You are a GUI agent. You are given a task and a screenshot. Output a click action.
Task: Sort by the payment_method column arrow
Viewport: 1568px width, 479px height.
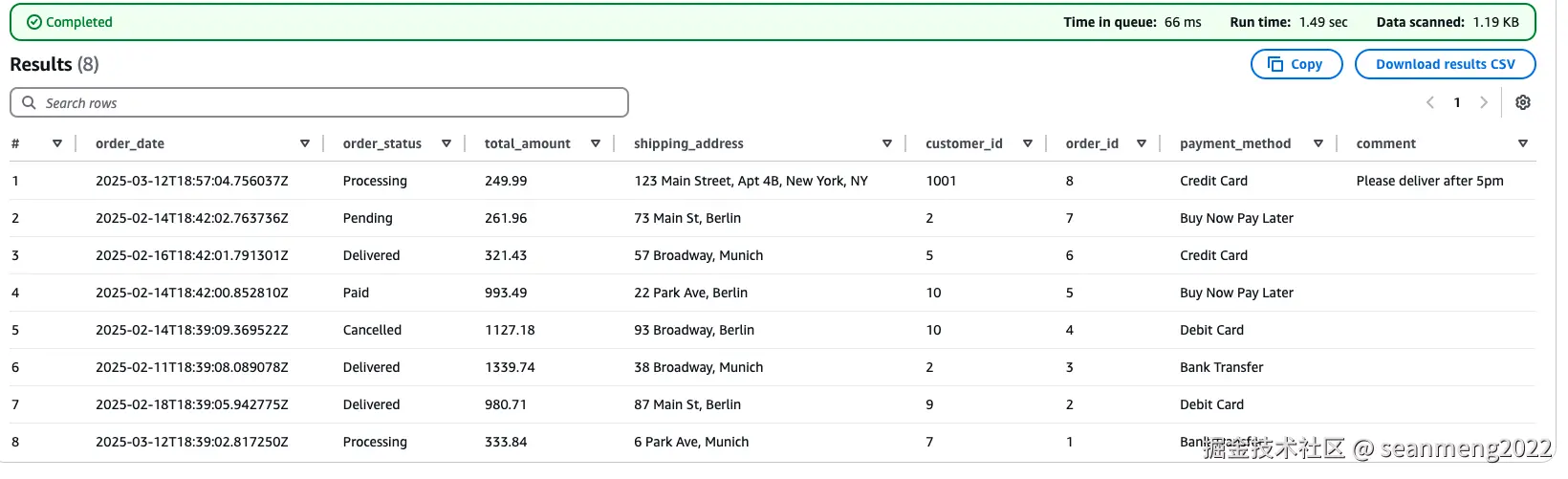point(1318,143)
